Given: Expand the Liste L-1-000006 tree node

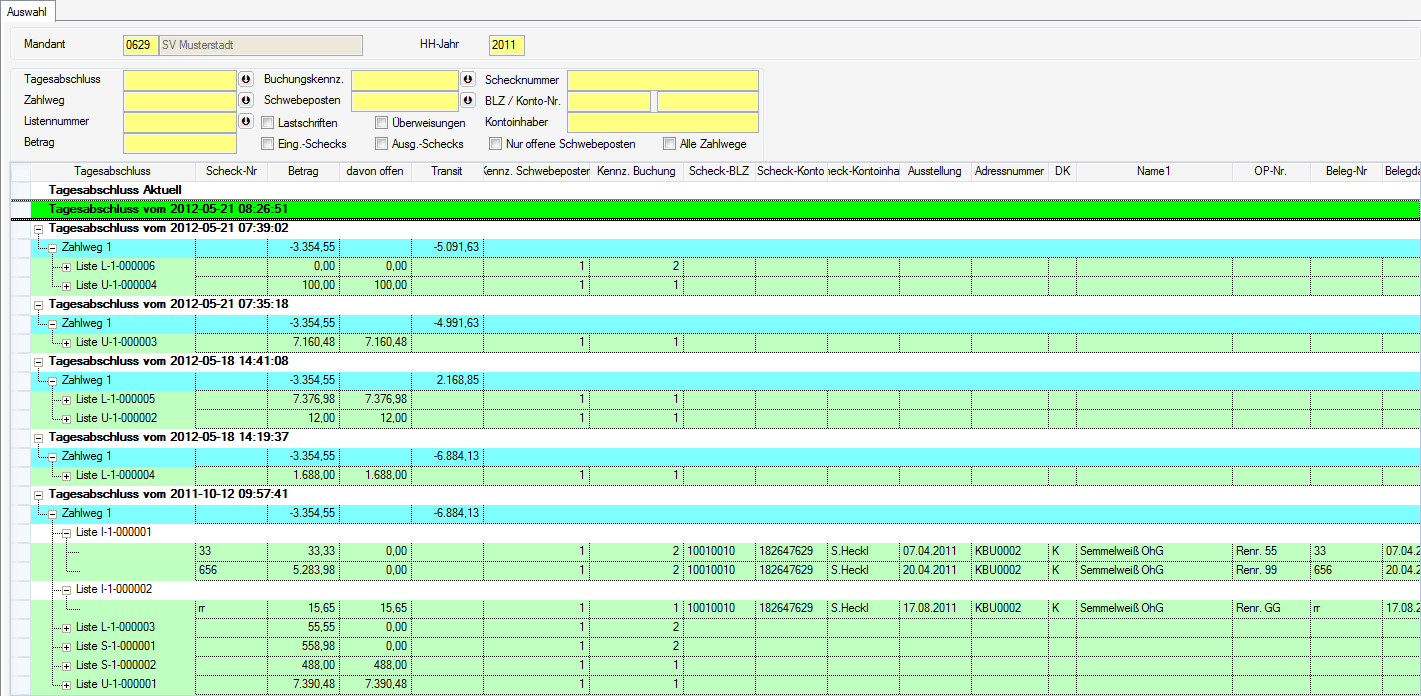Looking at the screenshot, I should click(67, 266).
